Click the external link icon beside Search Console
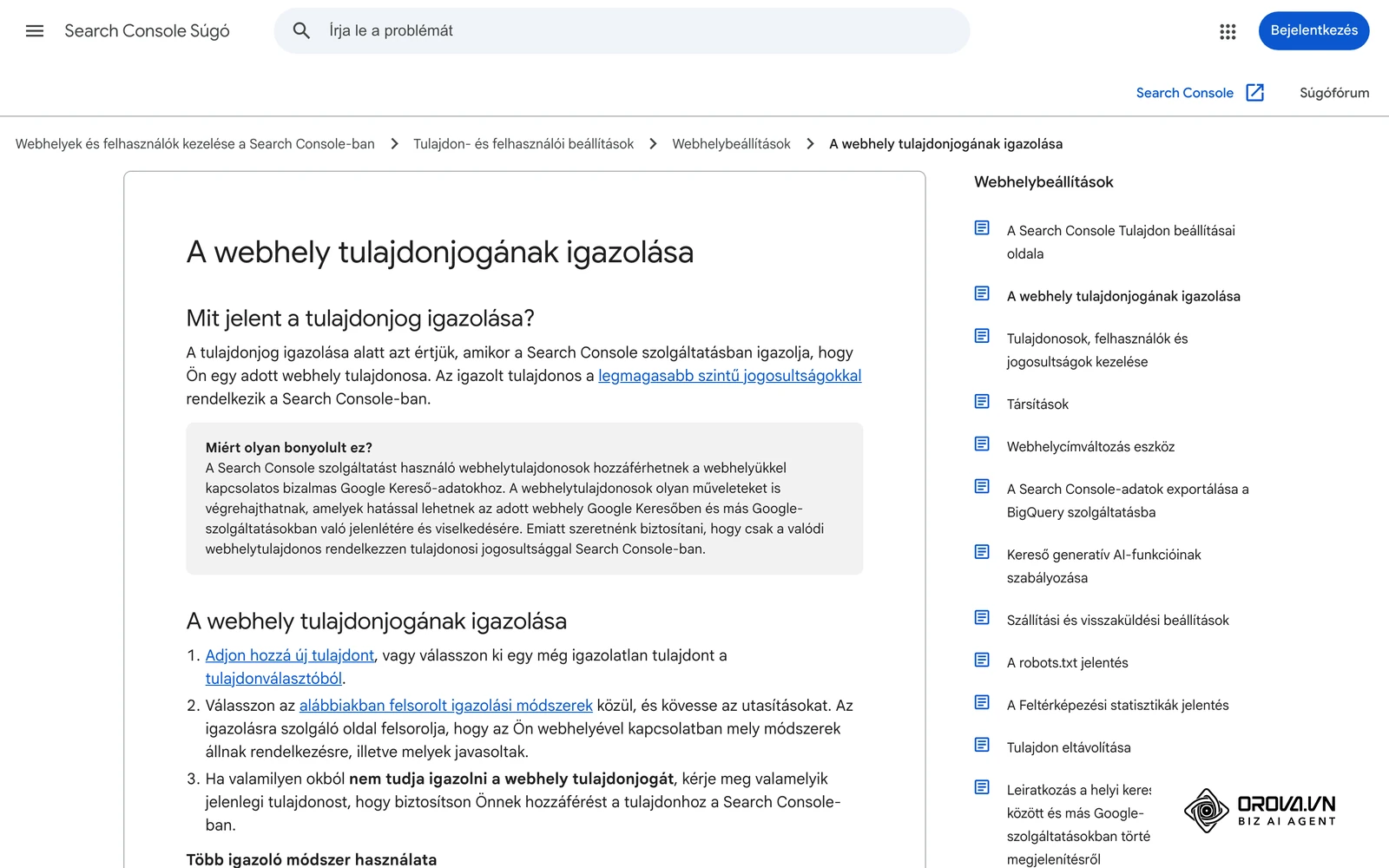Screen dimensions: 1389x868 [1255, 93]
